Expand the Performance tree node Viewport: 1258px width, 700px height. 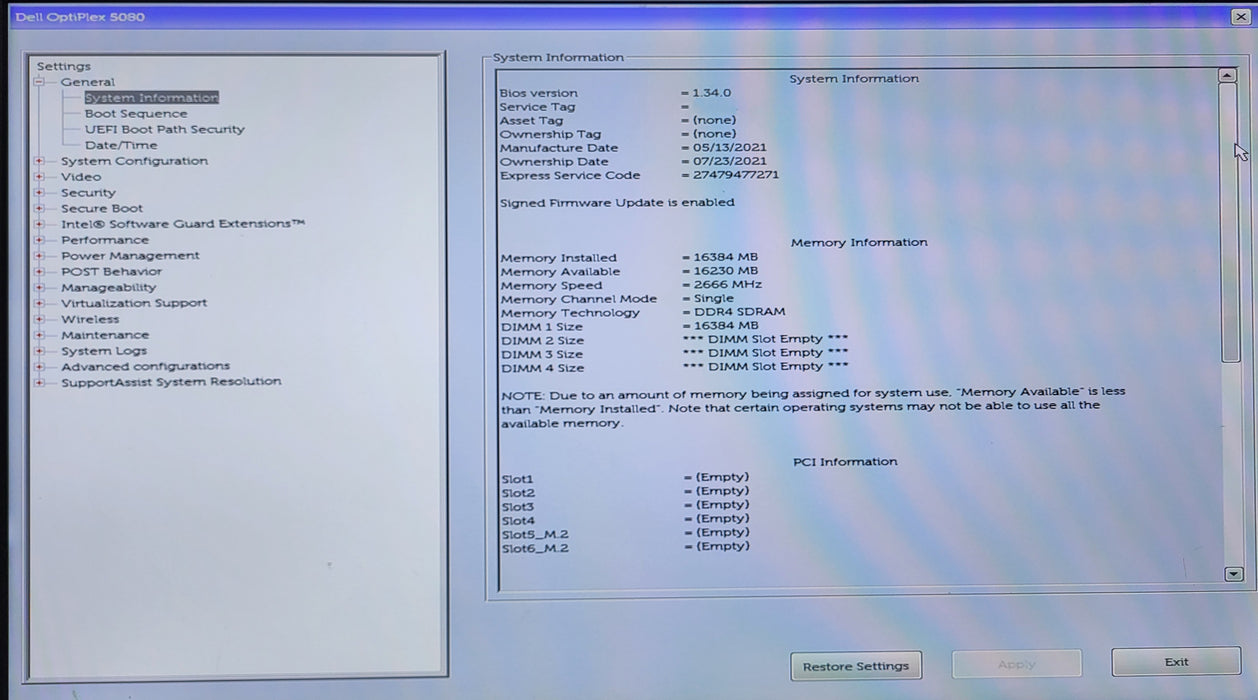click(39, 240)
